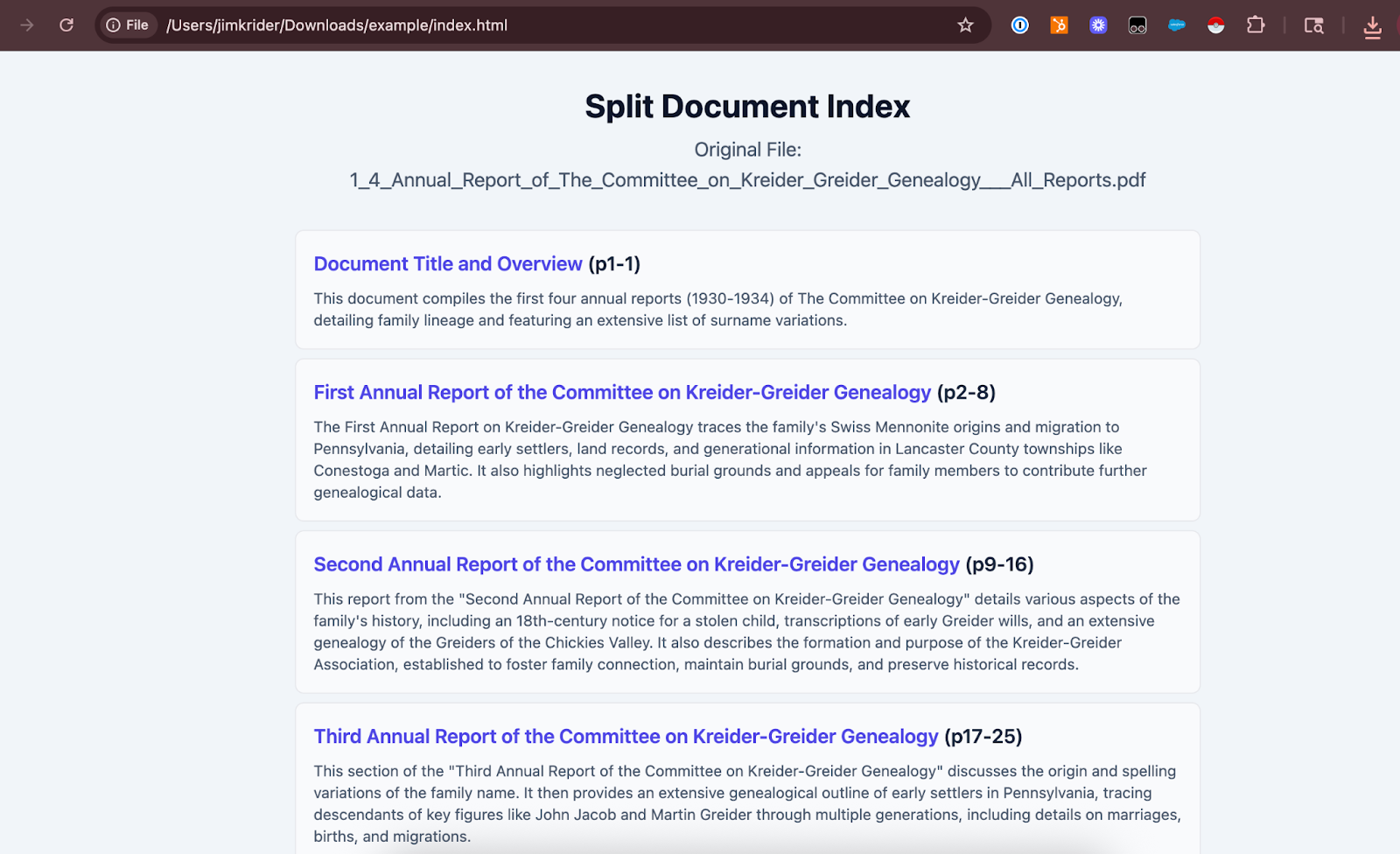View site information via the File chip
Screen dimensions: 1400x854
tap(128, 25)
